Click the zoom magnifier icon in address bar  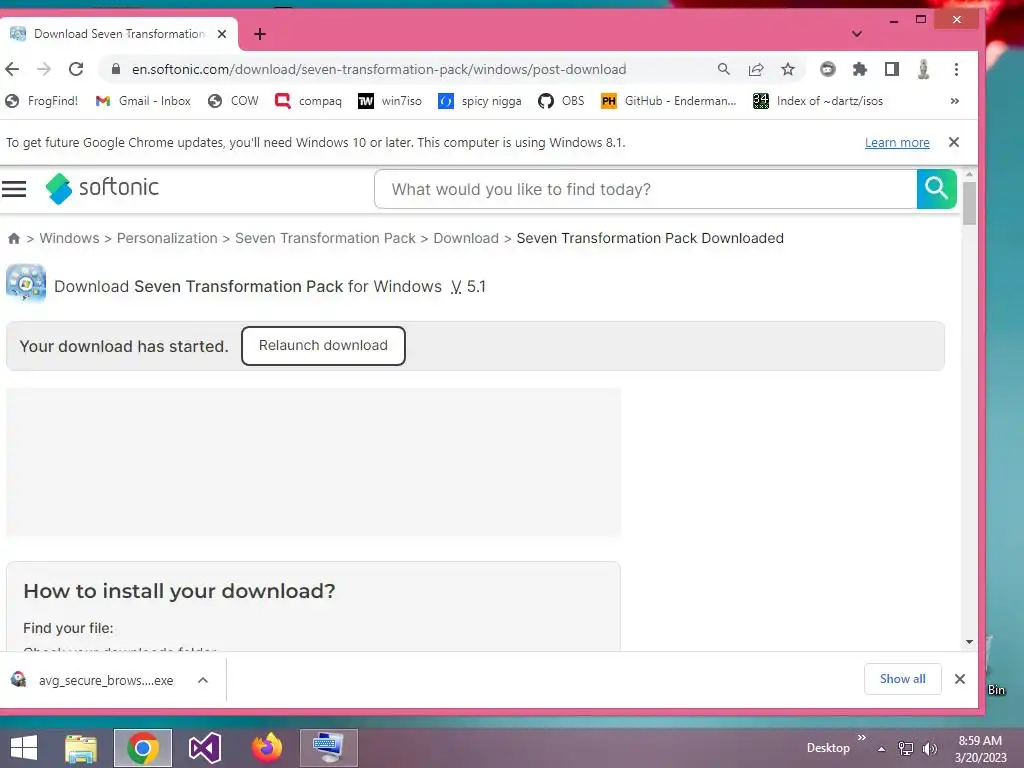(724, 69)
